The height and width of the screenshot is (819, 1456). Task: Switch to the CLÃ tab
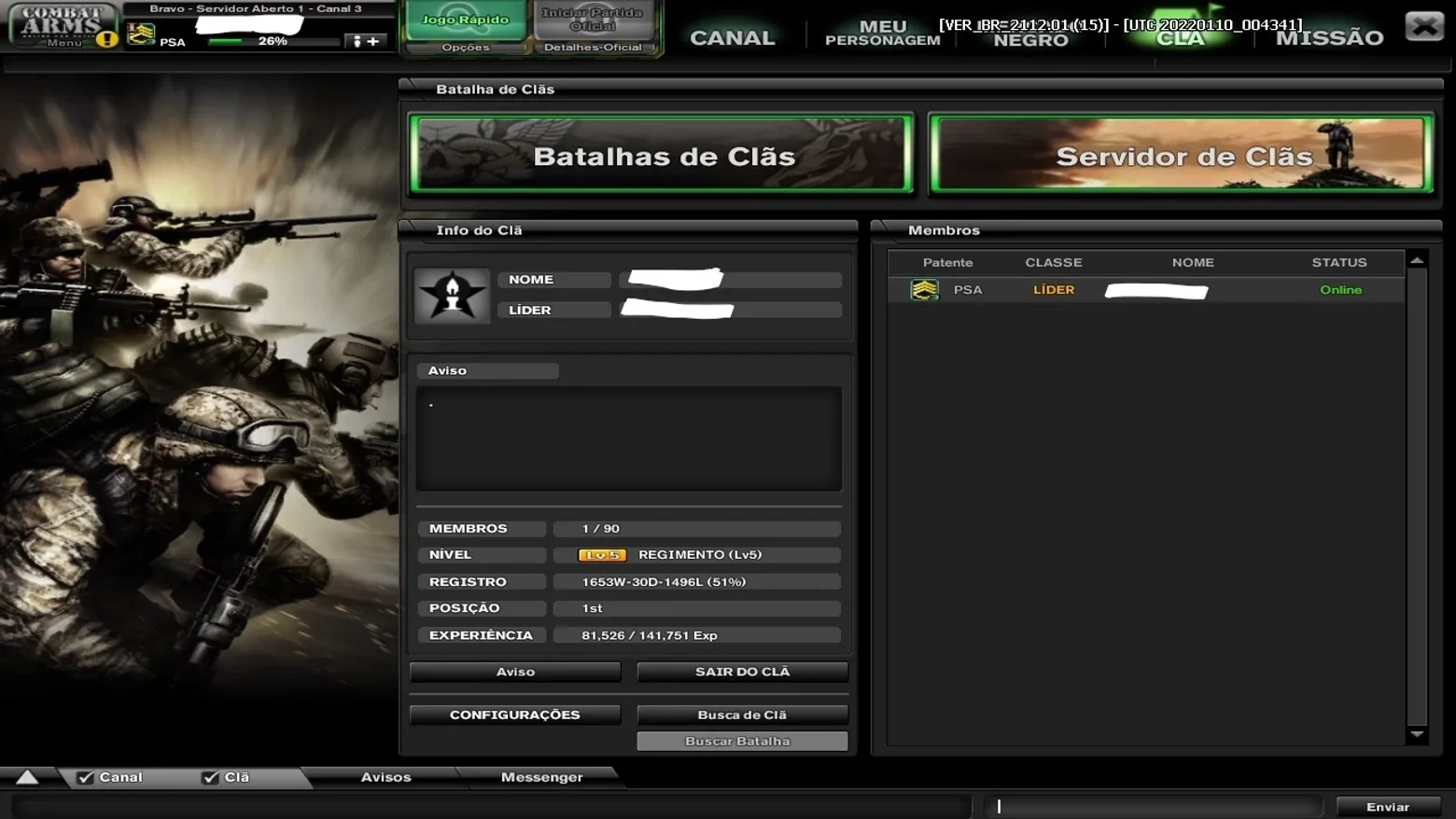tap(1181, 37)
